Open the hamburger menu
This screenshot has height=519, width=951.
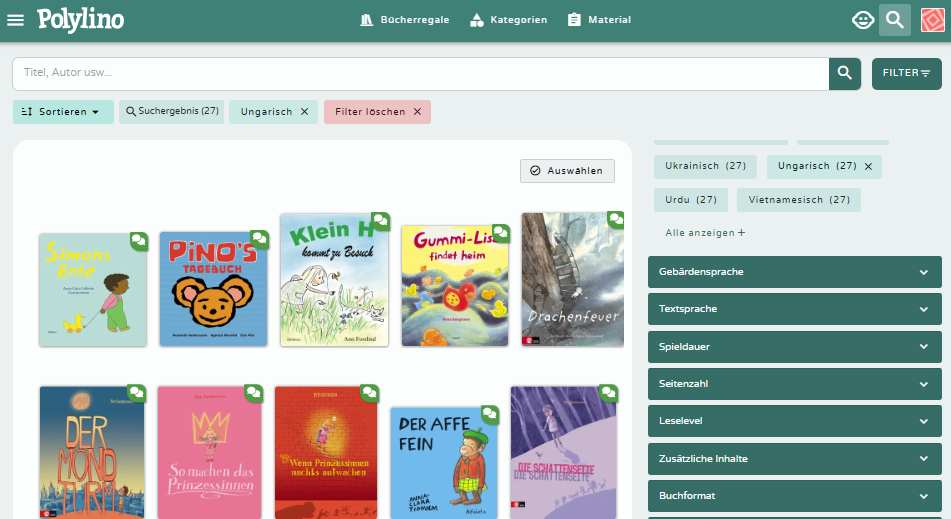[15, 20]
